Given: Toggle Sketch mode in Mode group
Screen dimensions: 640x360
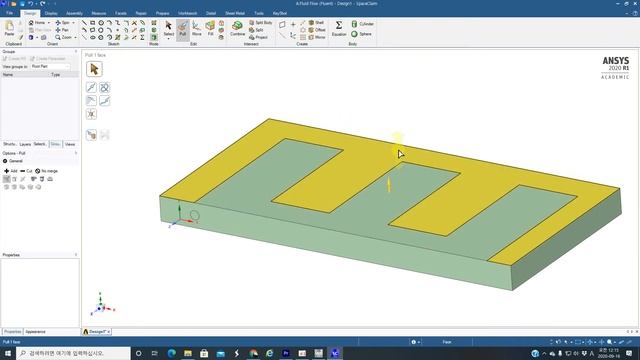Looking at the screenshot, I should pyautogui.click(x=154, y=22).
